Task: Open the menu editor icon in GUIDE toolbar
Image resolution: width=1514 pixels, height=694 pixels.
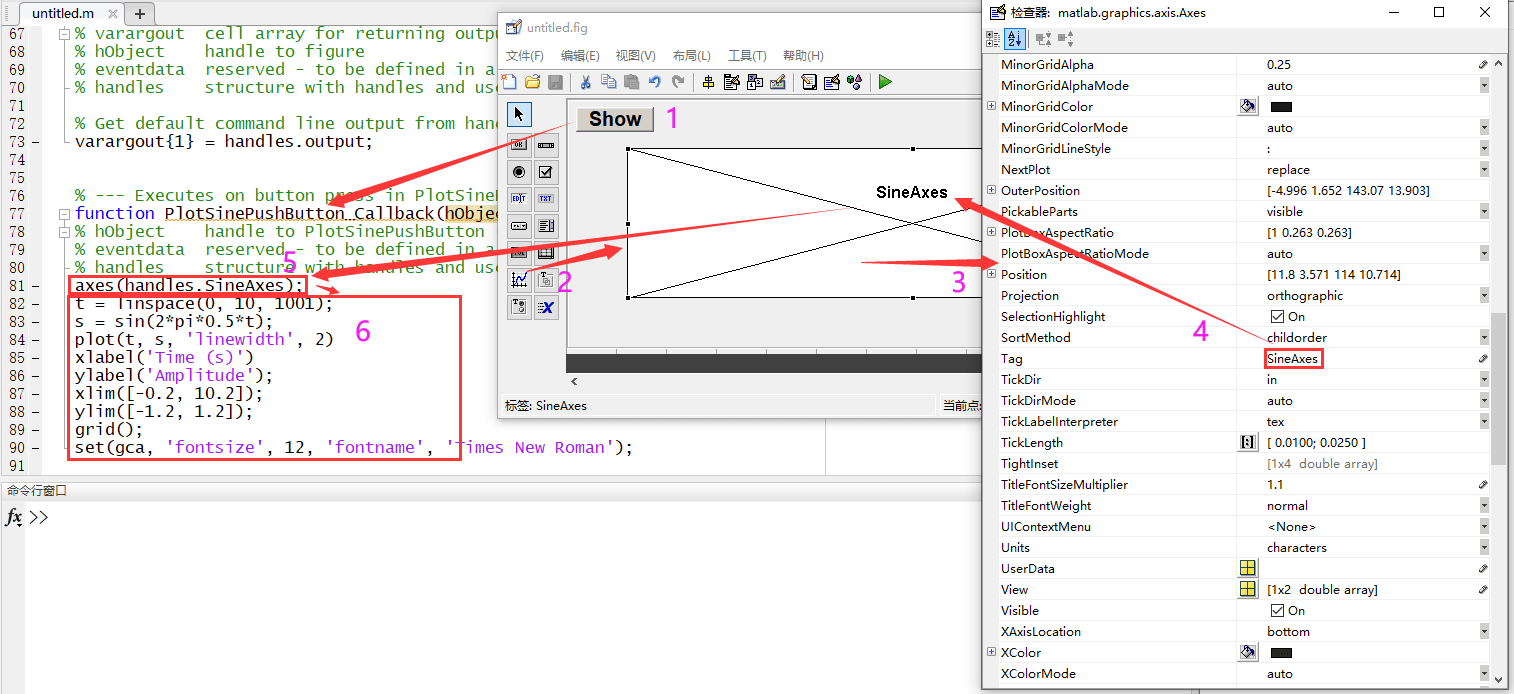Action: pyautogui.click(x=731, y=82)
